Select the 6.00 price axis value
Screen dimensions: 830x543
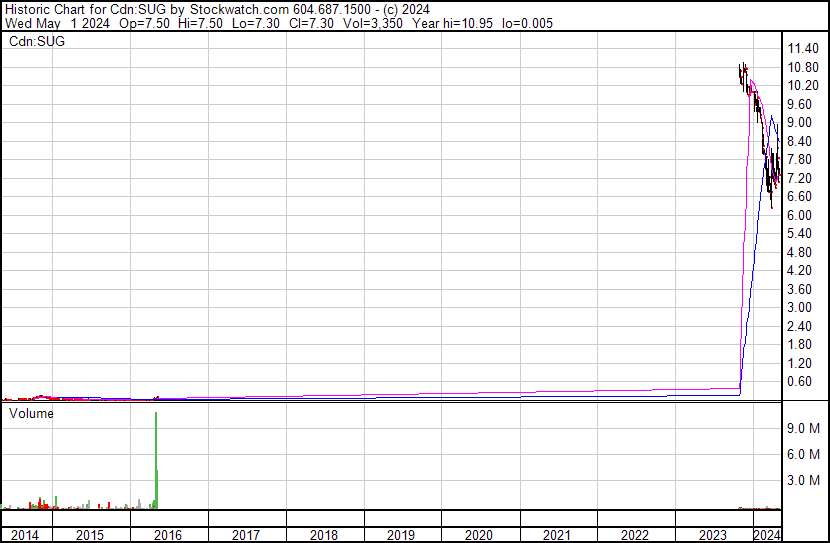(799, 215)
